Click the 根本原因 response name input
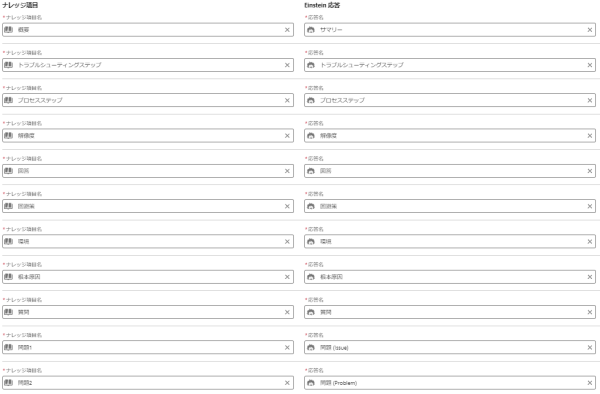Screen dimensions: 600x394 coord(450,277)
